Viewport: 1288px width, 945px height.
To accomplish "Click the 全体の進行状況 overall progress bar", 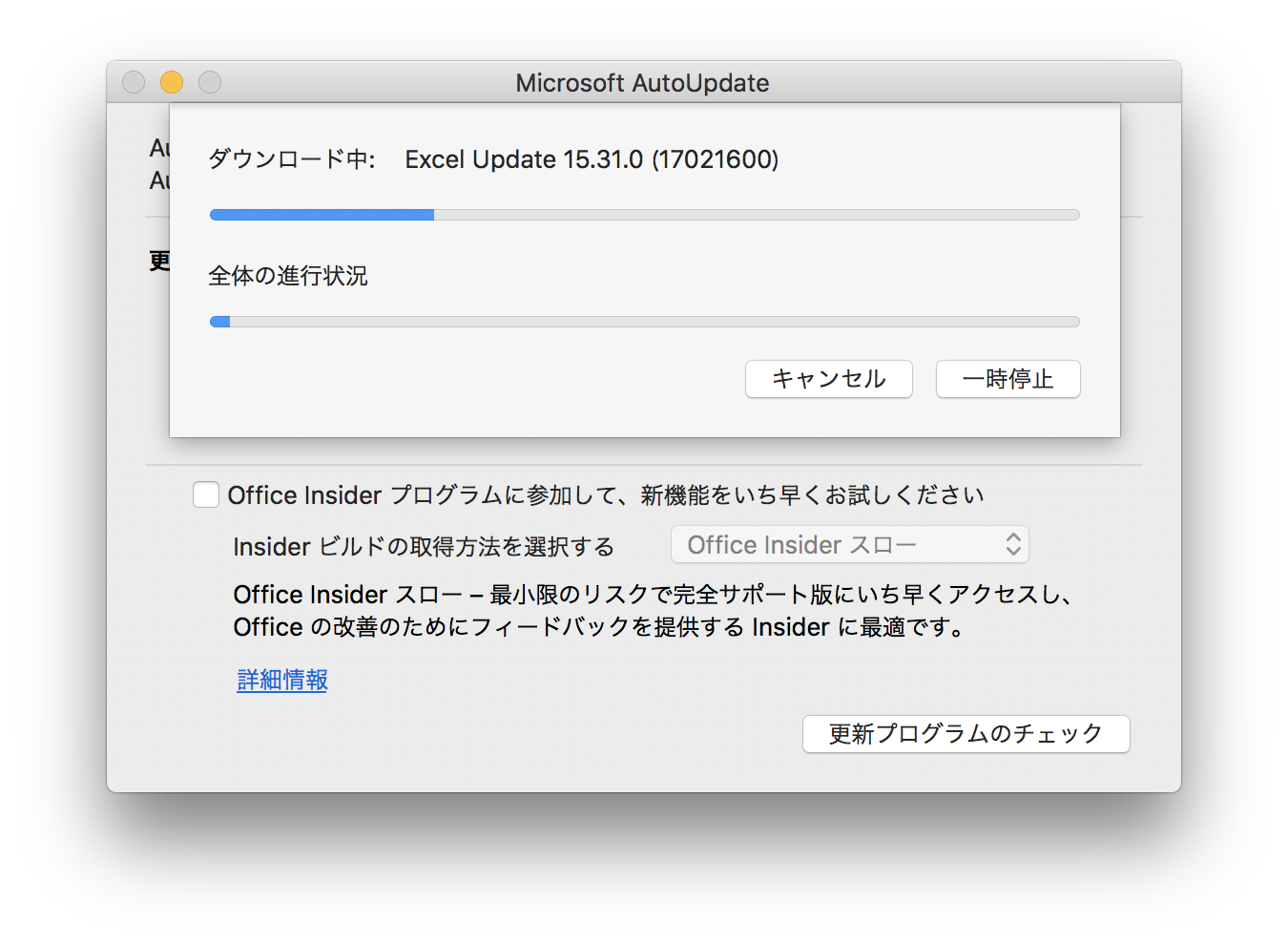I will (x=644, y=322).
